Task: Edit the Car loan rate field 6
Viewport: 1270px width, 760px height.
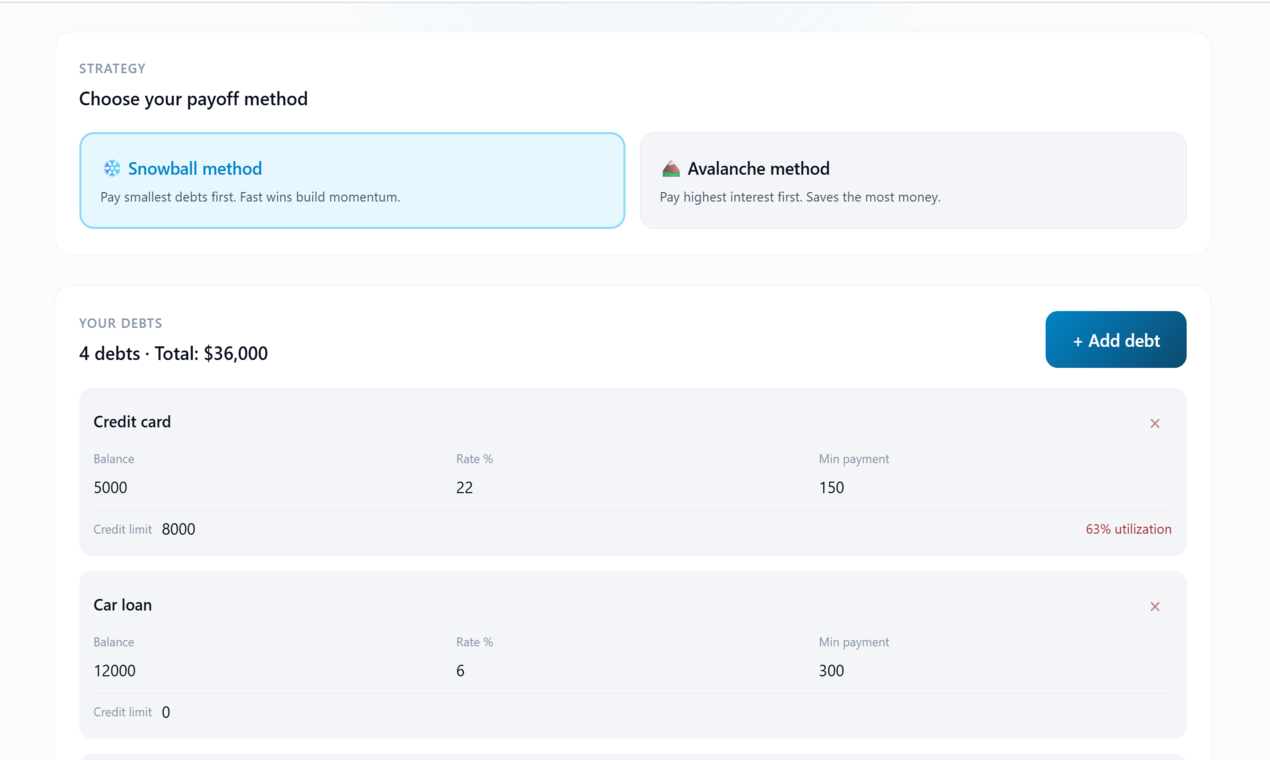Action: (x=630, y=671)
